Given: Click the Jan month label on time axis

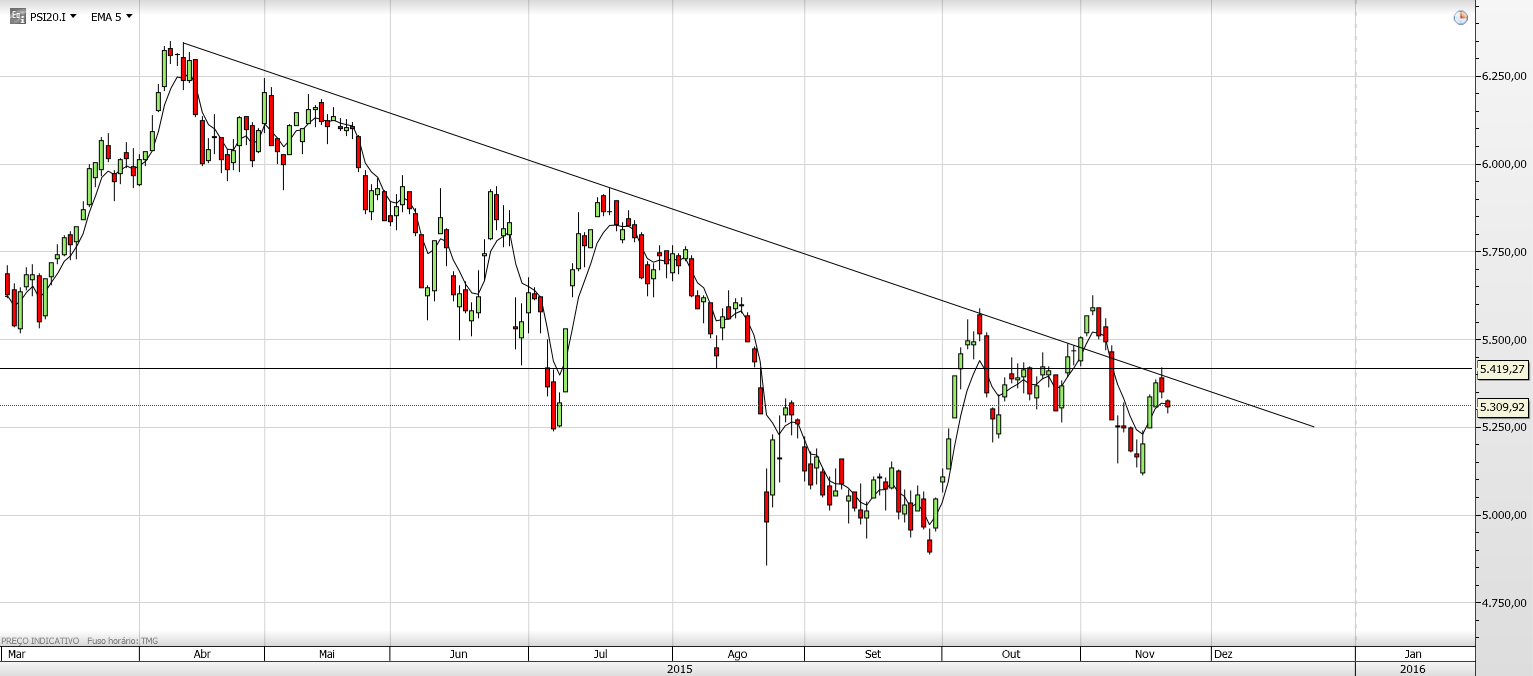Looking at the screenshot, I should coord(1413,655).
